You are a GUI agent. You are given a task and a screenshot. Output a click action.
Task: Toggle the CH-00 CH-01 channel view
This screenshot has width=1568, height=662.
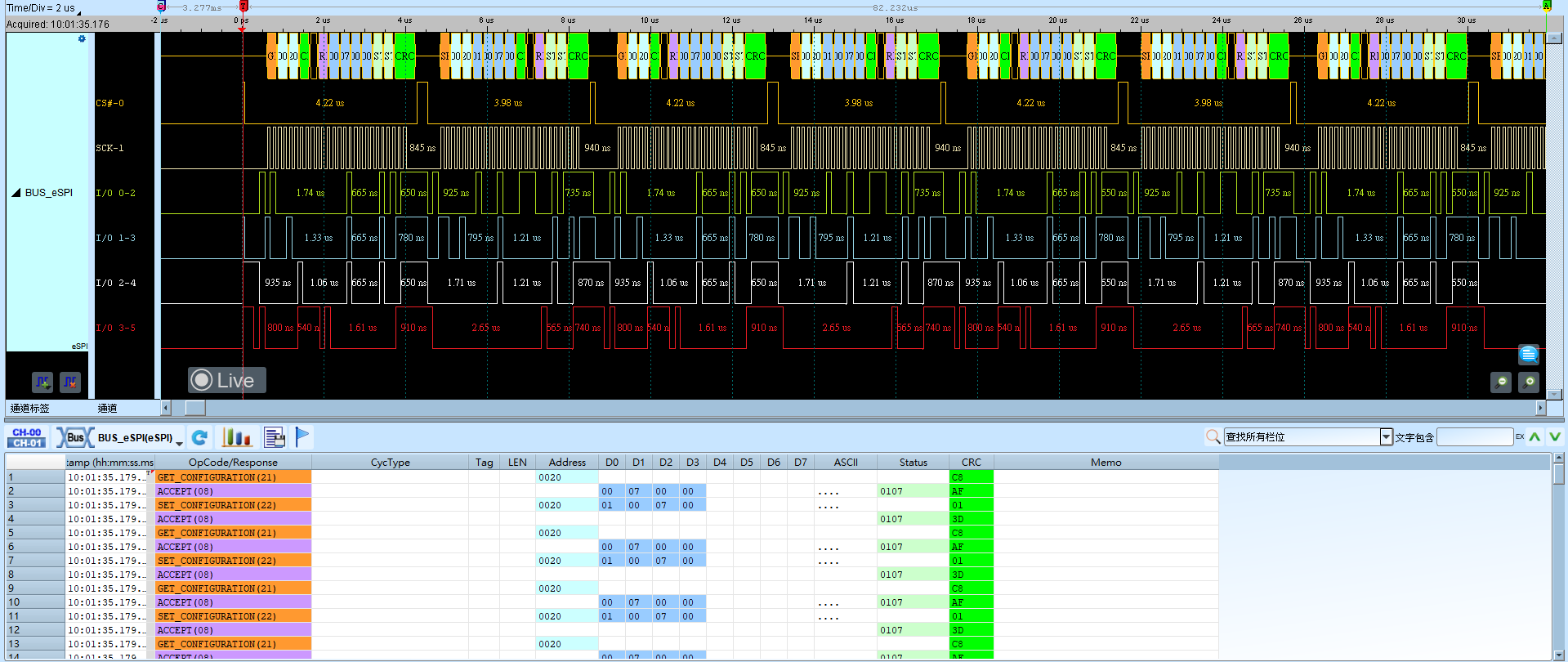pos(27,438)
